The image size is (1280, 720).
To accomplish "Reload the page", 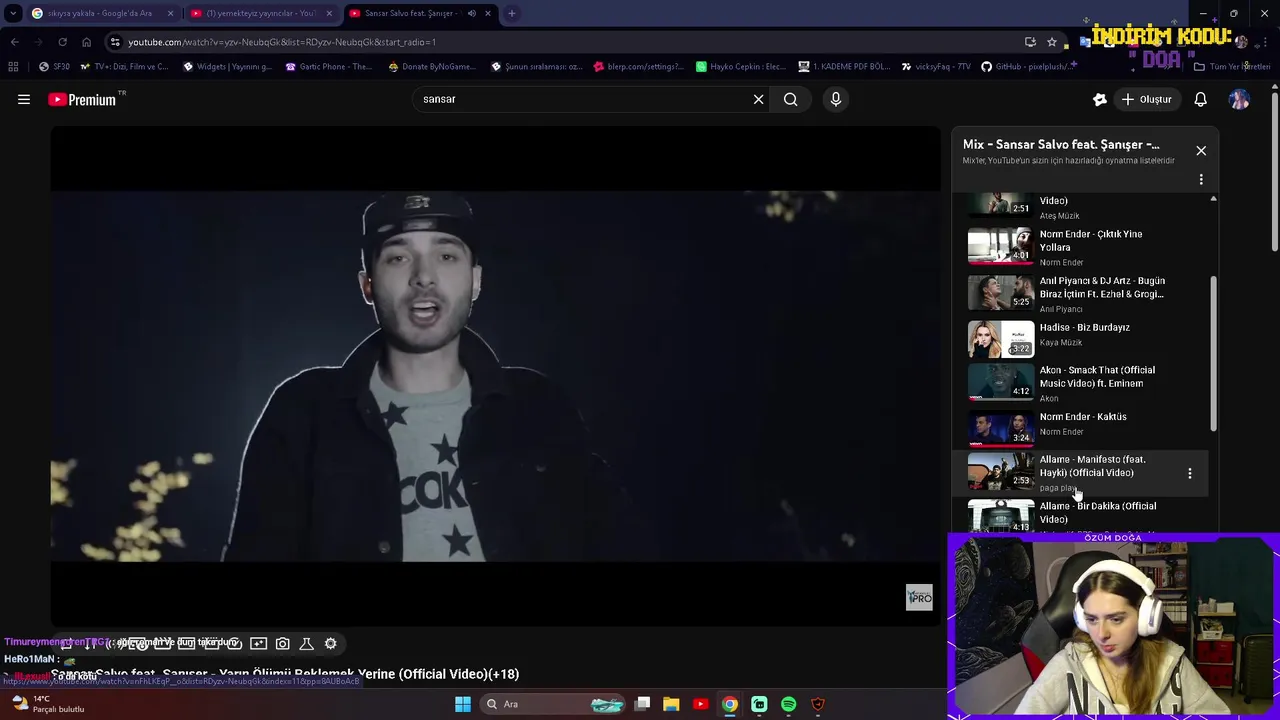I will pos(62,42).
